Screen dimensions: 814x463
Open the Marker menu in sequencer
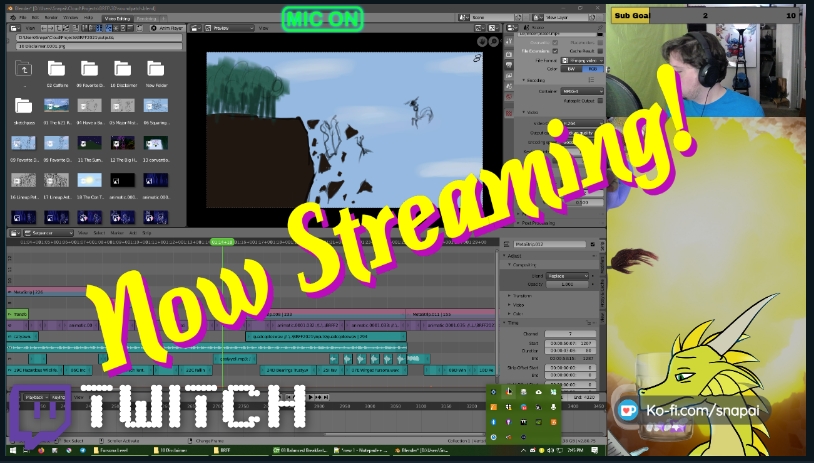(117, 233)
